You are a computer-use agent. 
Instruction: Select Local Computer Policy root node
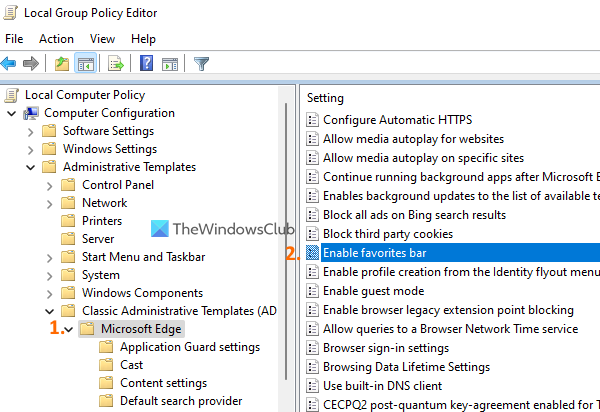point(85,95)
